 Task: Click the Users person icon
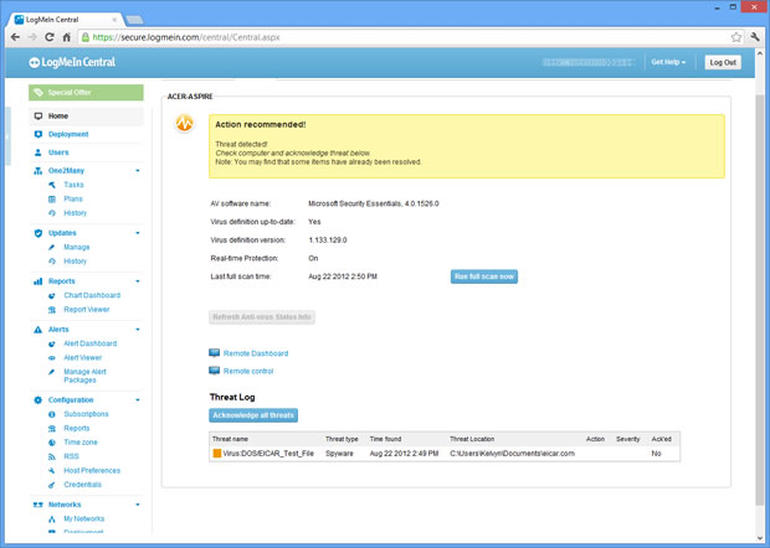(38, 152)
